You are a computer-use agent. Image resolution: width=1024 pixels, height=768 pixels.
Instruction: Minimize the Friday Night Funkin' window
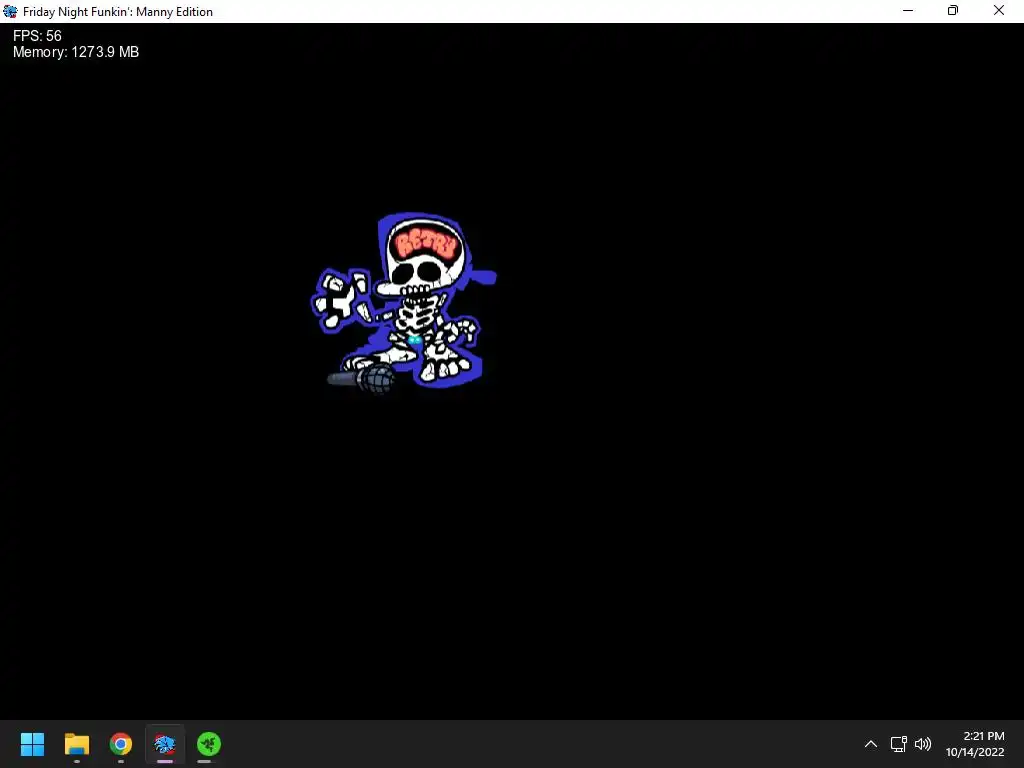point(908,10)
